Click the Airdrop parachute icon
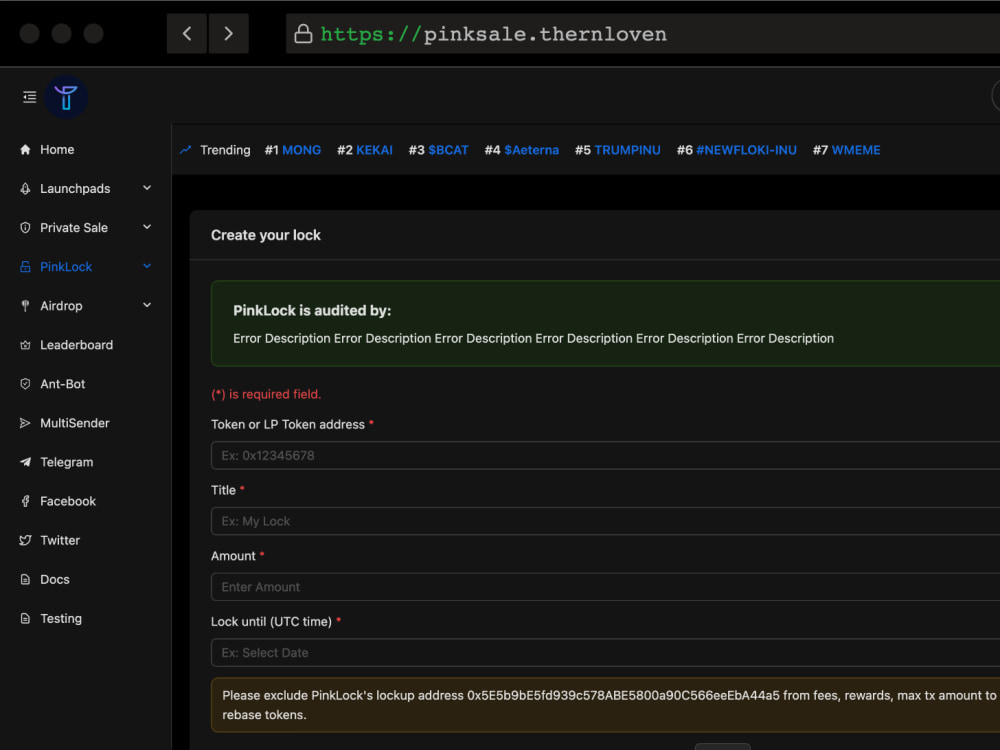This screenshot has width=1000, height=750. [26, 305]
